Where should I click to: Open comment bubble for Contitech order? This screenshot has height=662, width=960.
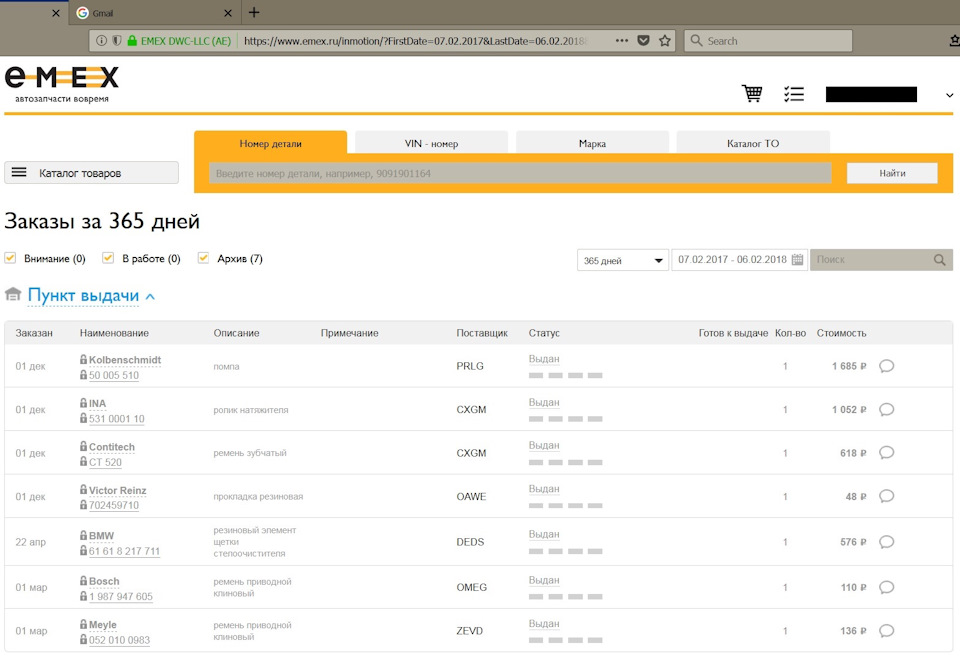point(887,453)
